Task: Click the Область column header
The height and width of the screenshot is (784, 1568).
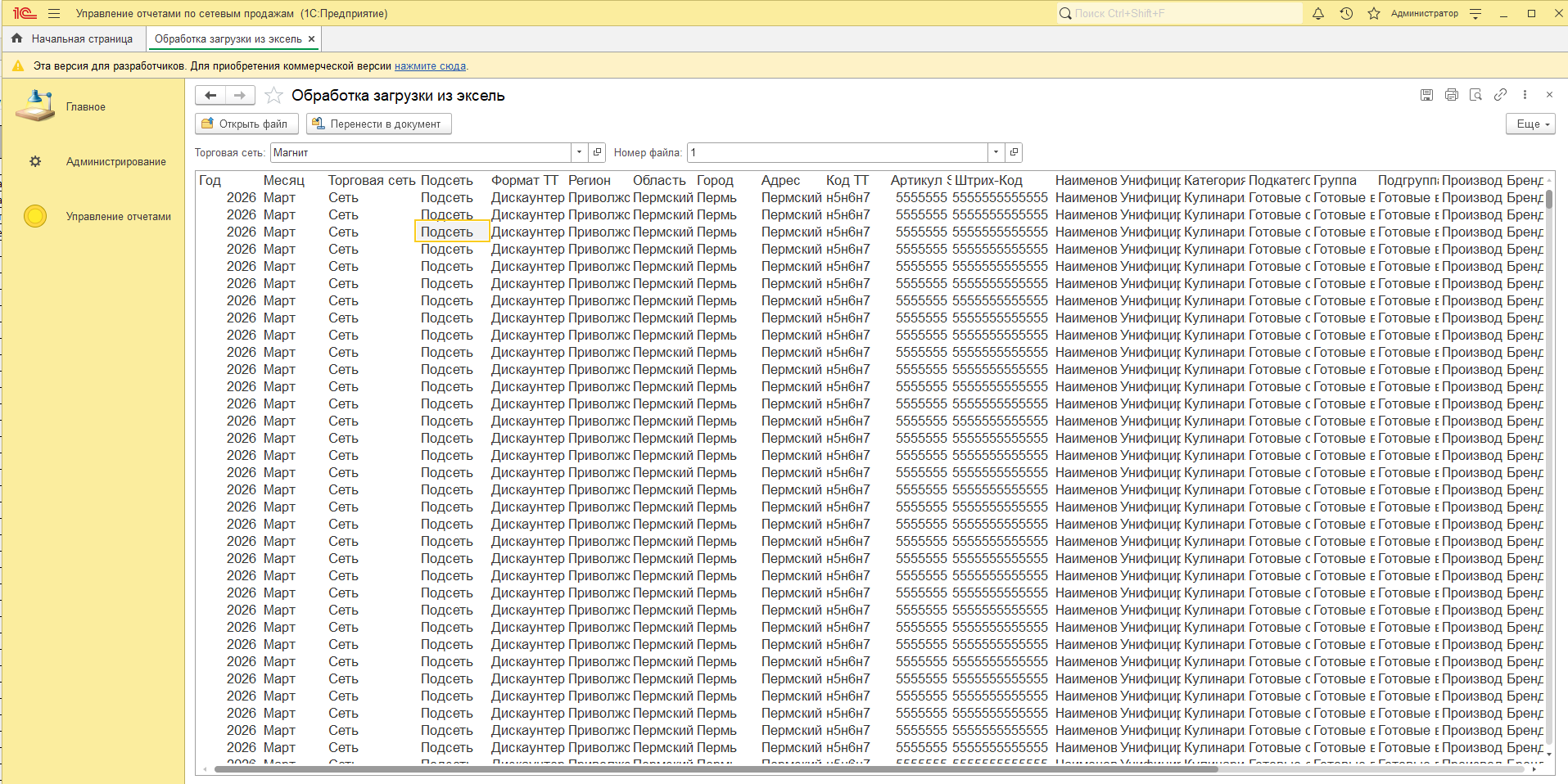Action: (x=659, y=180)
